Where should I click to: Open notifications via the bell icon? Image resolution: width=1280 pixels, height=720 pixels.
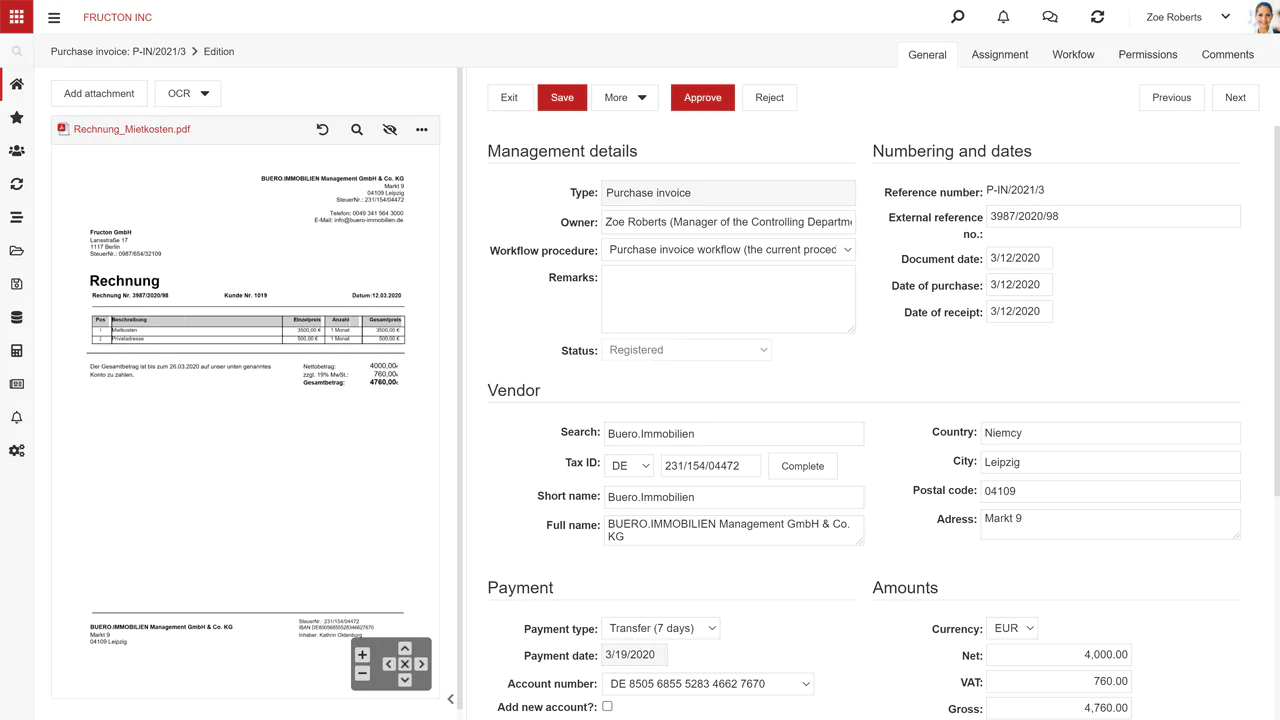pos(1003,16)
